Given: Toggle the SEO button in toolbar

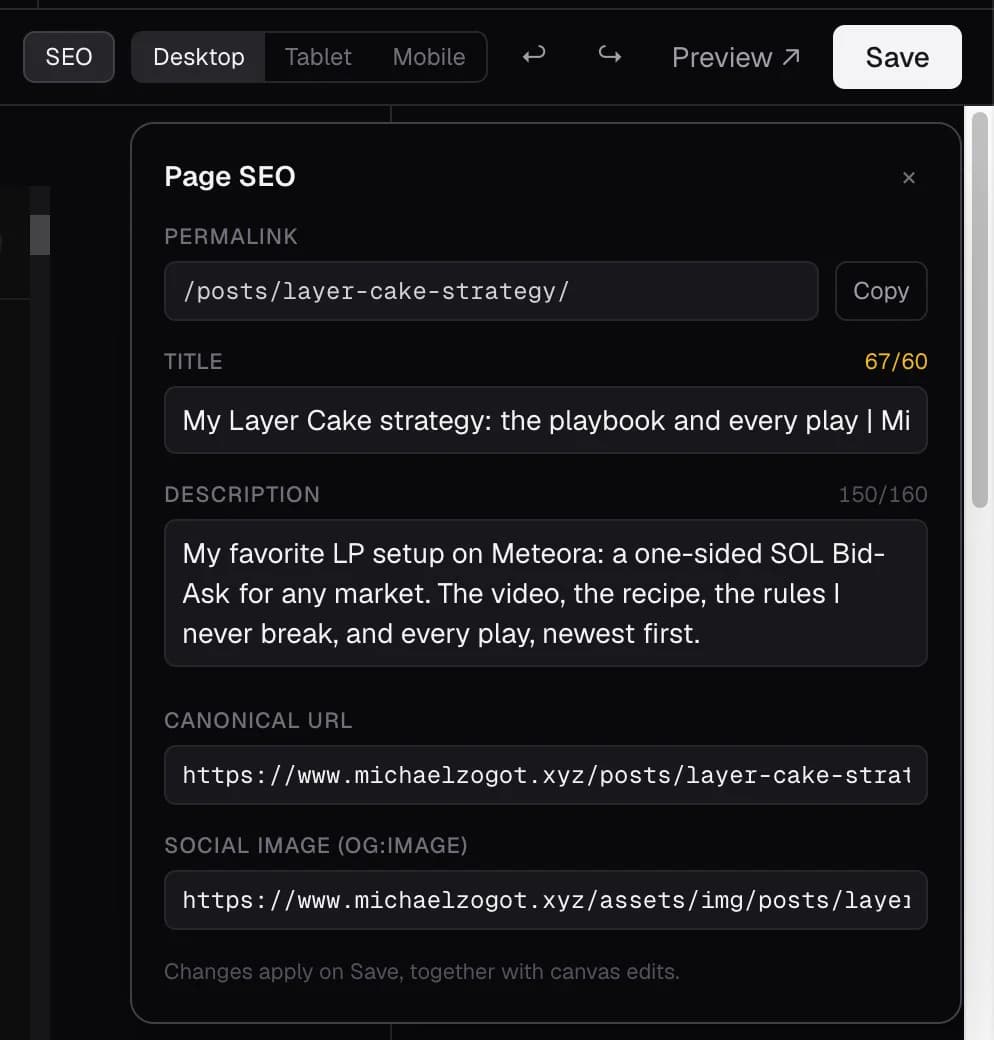Looking at the screenshot, I should [69, 57].
